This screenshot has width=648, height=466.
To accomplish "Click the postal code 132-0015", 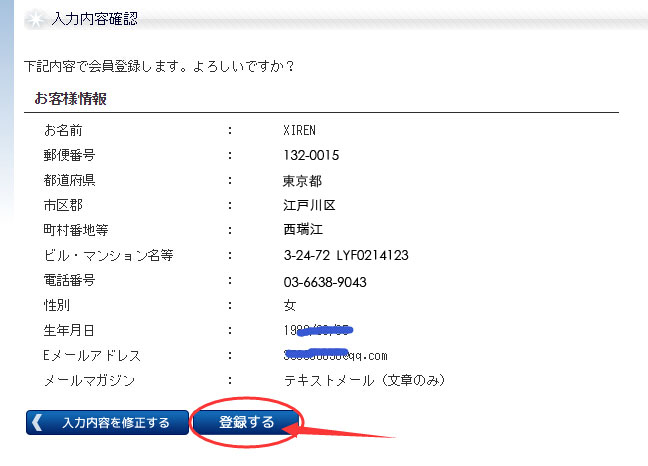I will click(313, 155).
